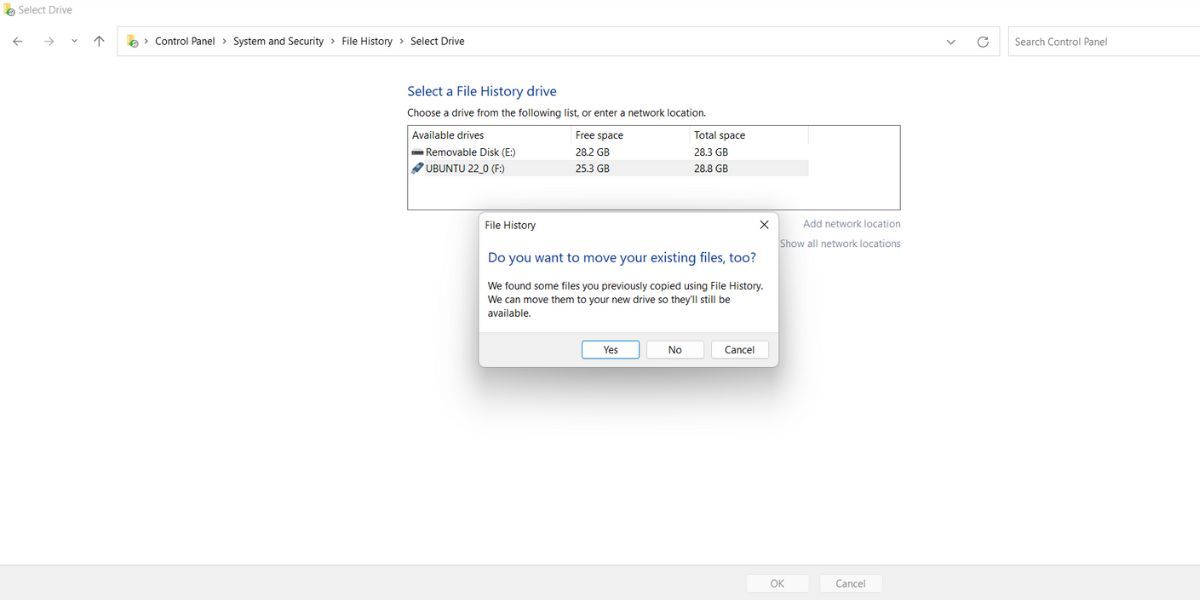The width and height of the screenshot is (1200, 600).
Task: Sort drives by Free space column
Action: click(x=631, y=135)
